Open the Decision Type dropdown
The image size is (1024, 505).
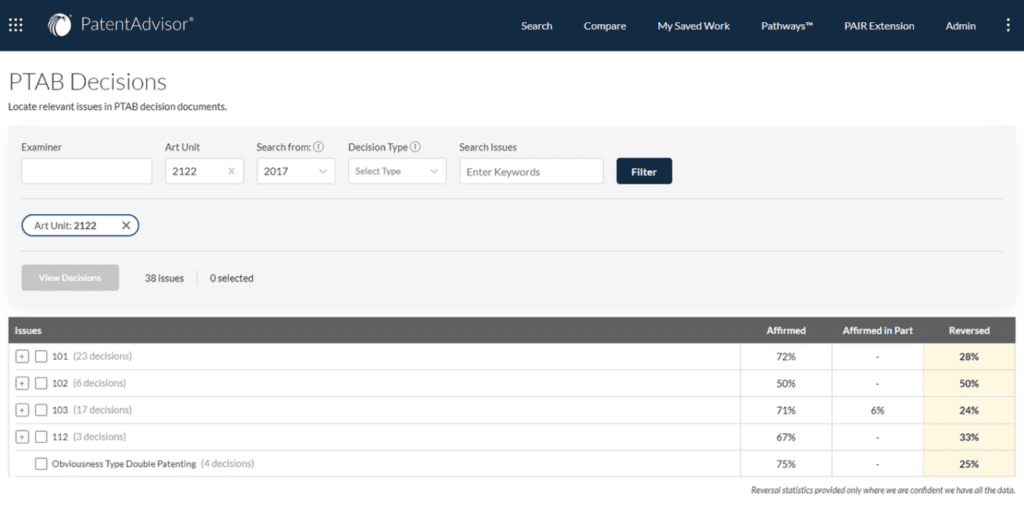(x=397, y=171)
